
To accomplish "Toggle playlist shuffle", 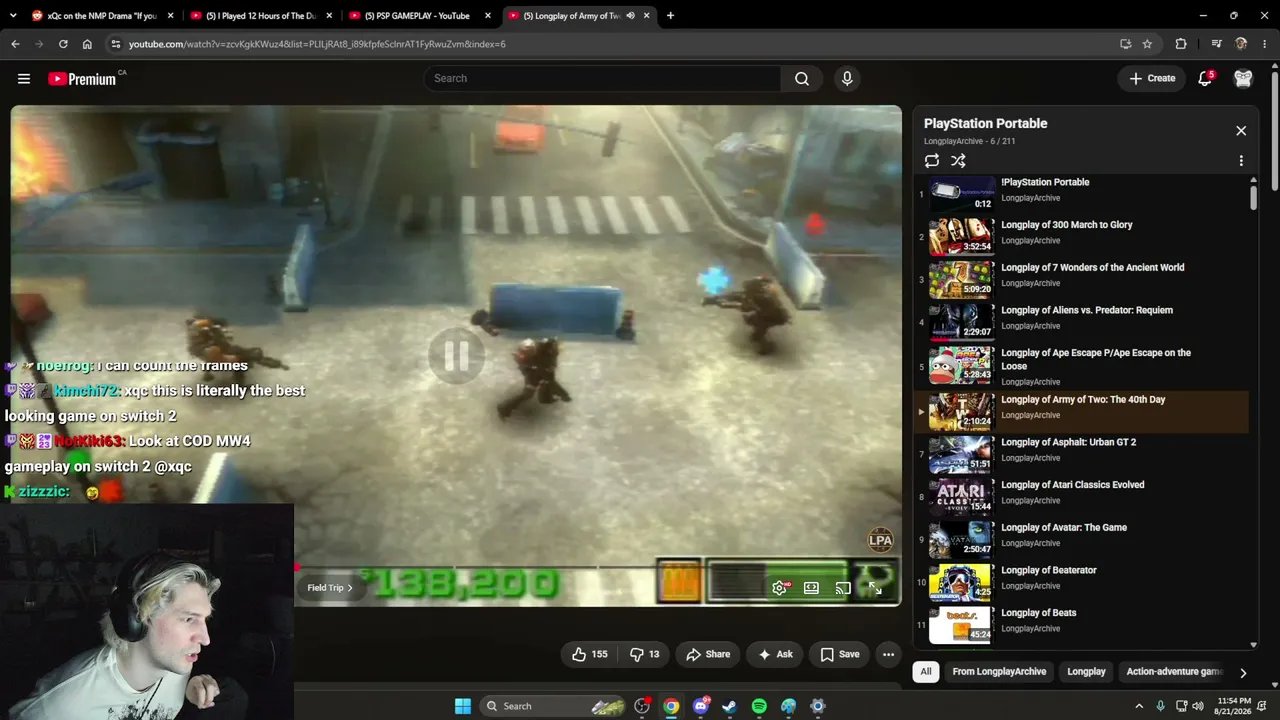I will pos(958,161).
